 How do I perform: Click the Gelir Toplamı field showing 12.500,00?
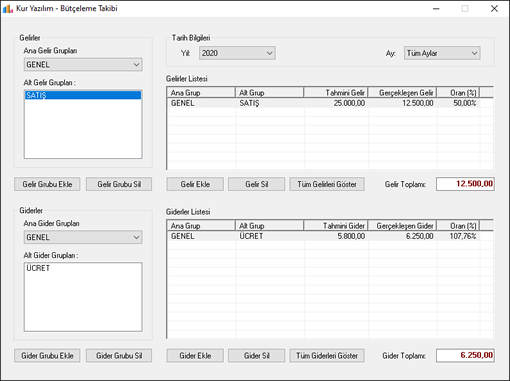465,184
